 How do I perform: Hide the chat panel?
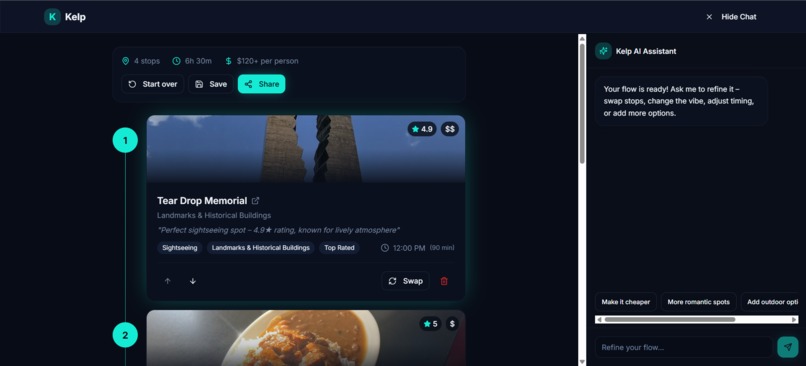[x=732, y=17]
